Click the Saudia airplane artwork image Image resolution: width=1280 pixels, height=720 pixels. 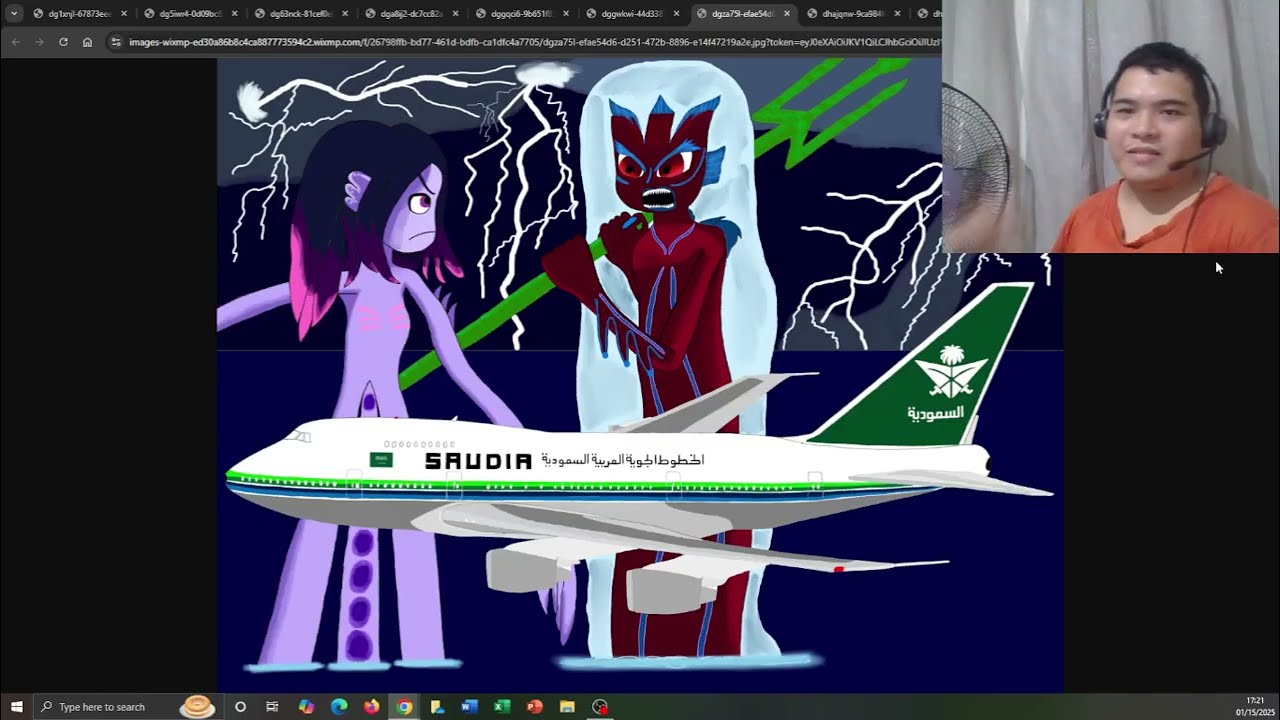pos(640,375)
